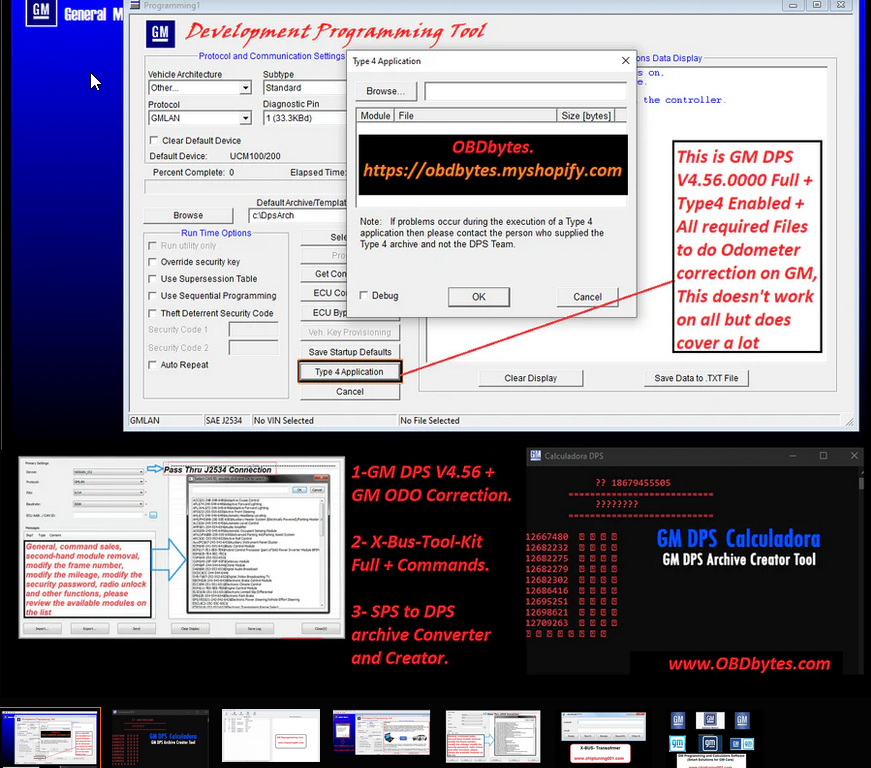The image size is (871, 768).
Task: Click the Calculadora DPS title bar icon
Action: (x=535, y=456)
